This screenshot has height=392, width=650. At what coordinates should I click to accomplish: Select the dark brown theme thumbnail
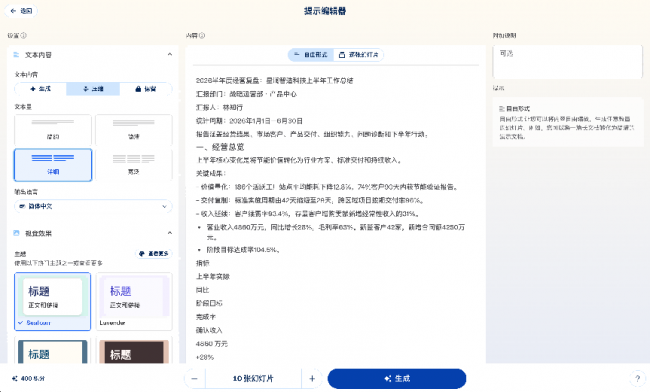point(134,351)
